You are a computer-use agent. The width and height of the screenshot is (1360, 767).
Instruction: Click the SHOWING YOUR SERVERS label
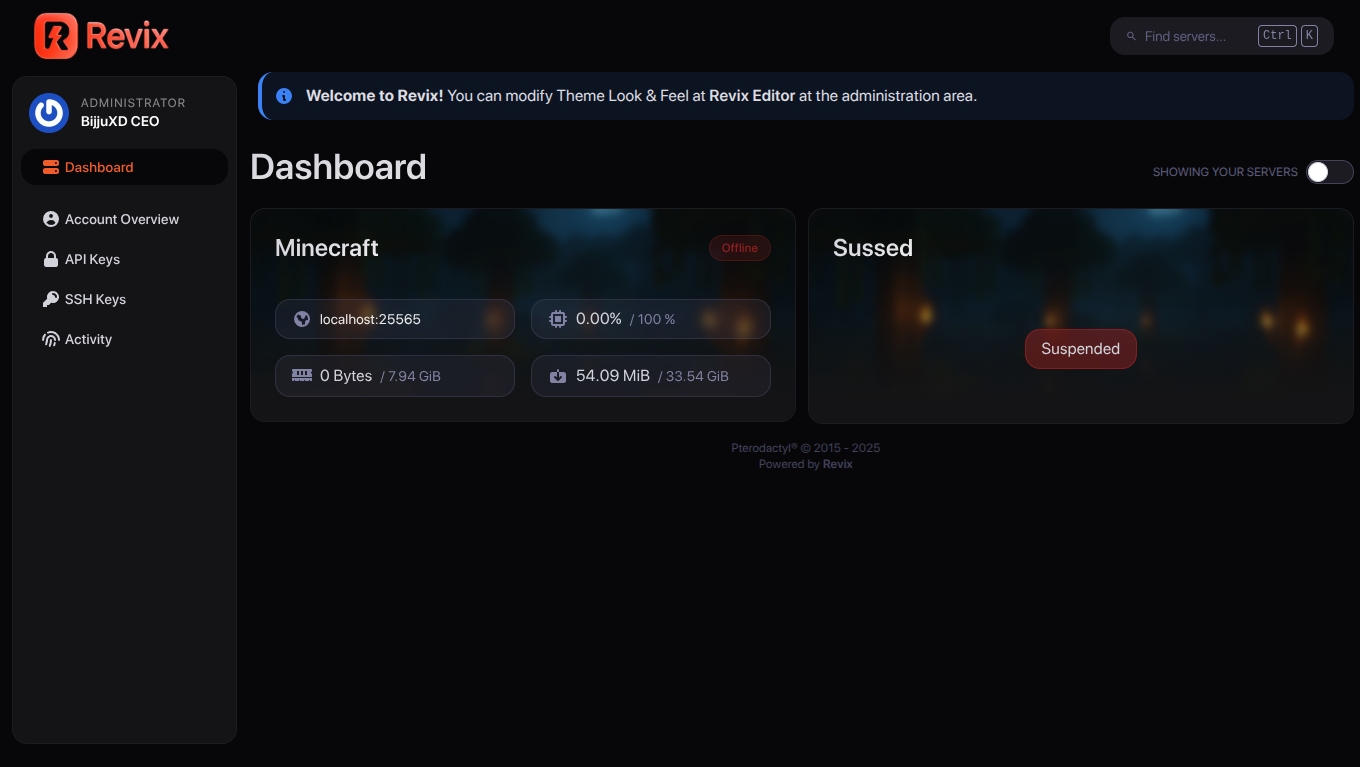pyautogui.click(x=1225, y=172)
